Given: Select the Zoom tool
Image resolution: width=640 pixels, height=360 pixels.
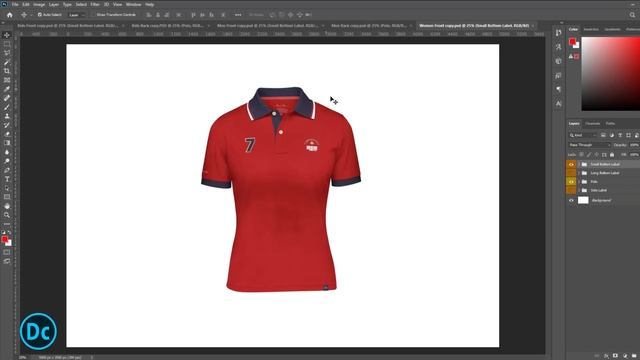Looking at the screenshot, I should [x=7, y=215].
